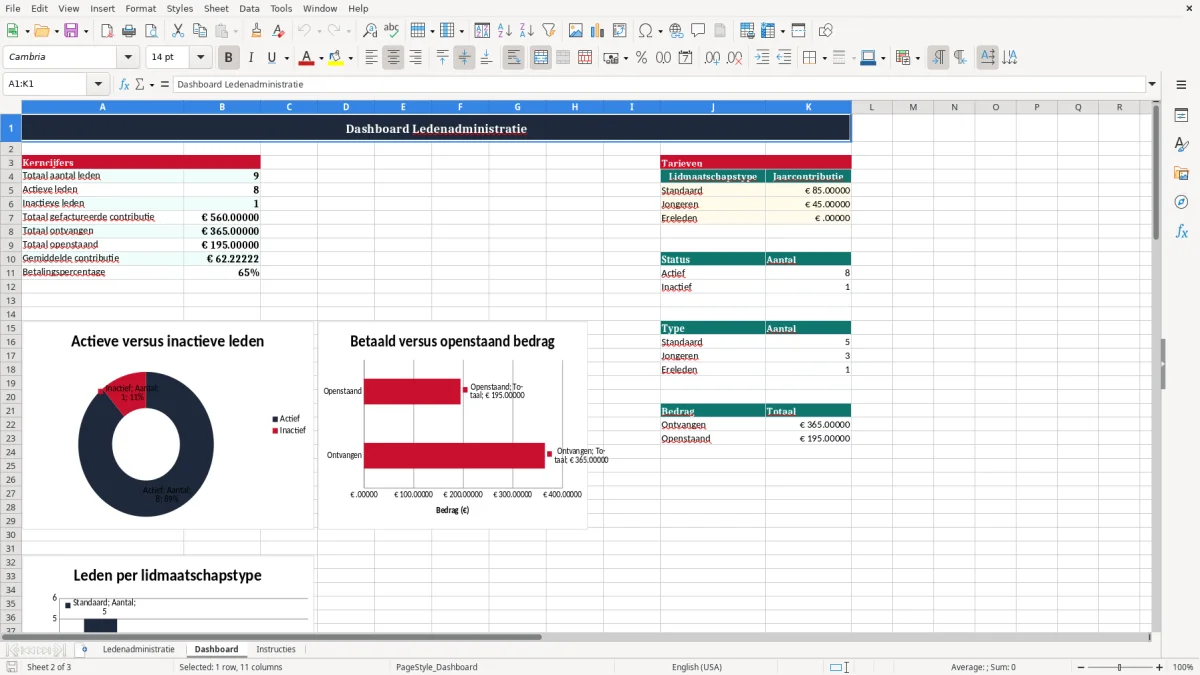Add decimal place icon
Image resolution: width=1200 pixels, height=675 pixels.
(712, 58)
